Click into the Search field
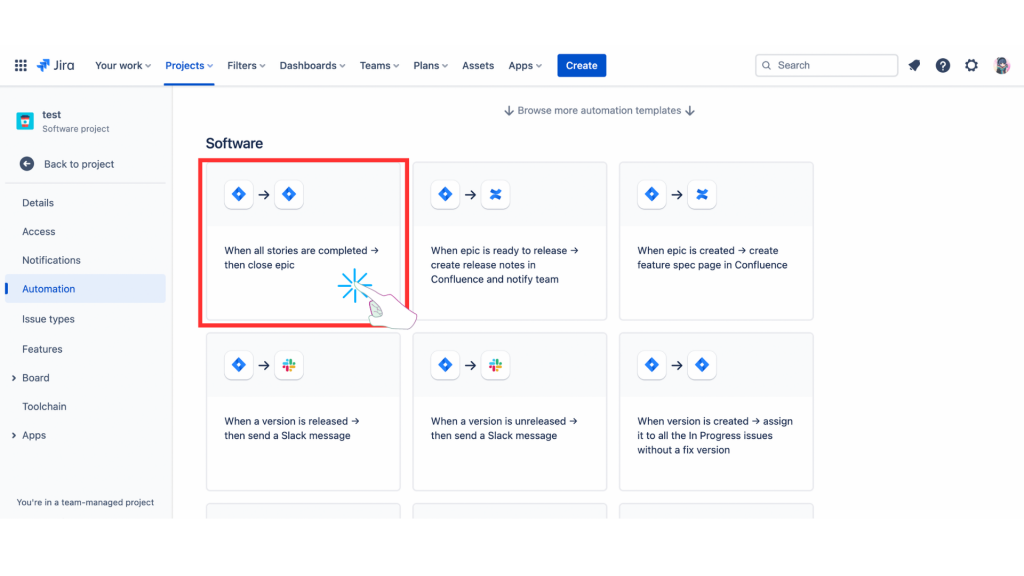This screenshot has height=576, width=1024. pyautogui.click(x=826, y=65)
